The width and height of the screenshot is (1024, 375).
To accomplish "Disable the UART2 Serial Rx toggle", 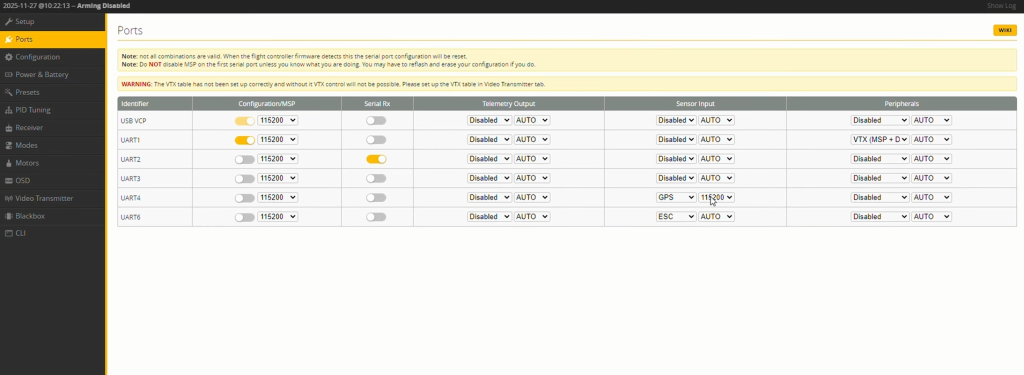I will [376, 159].
